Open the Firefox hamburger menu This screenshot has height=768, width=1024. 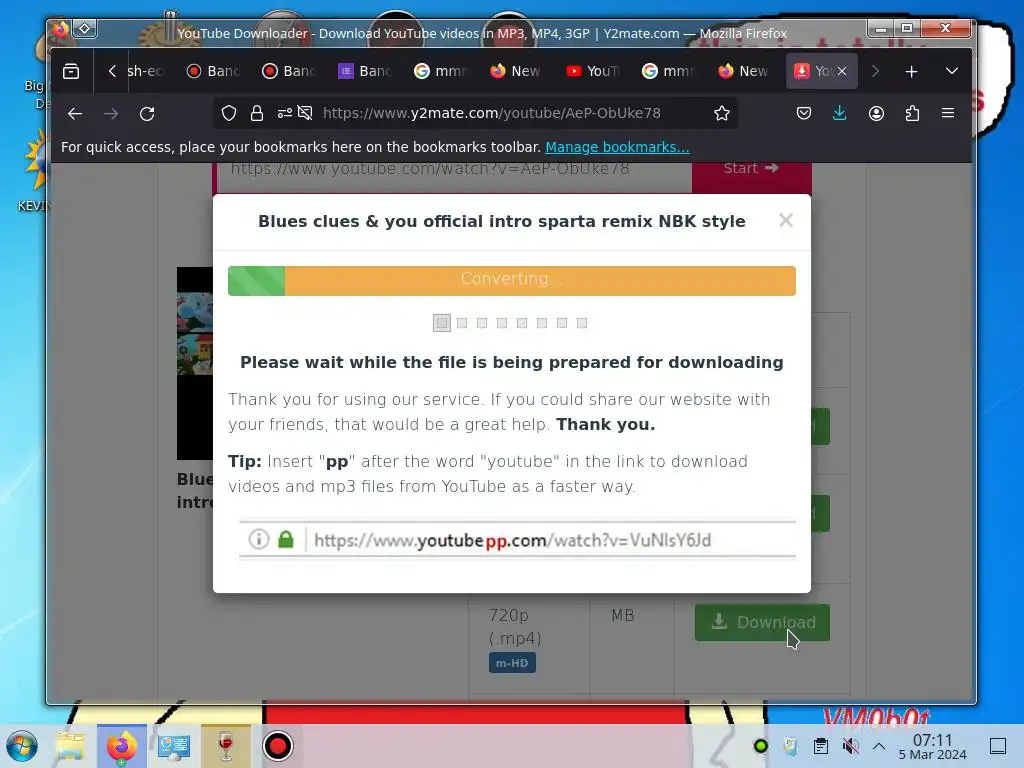948,114
